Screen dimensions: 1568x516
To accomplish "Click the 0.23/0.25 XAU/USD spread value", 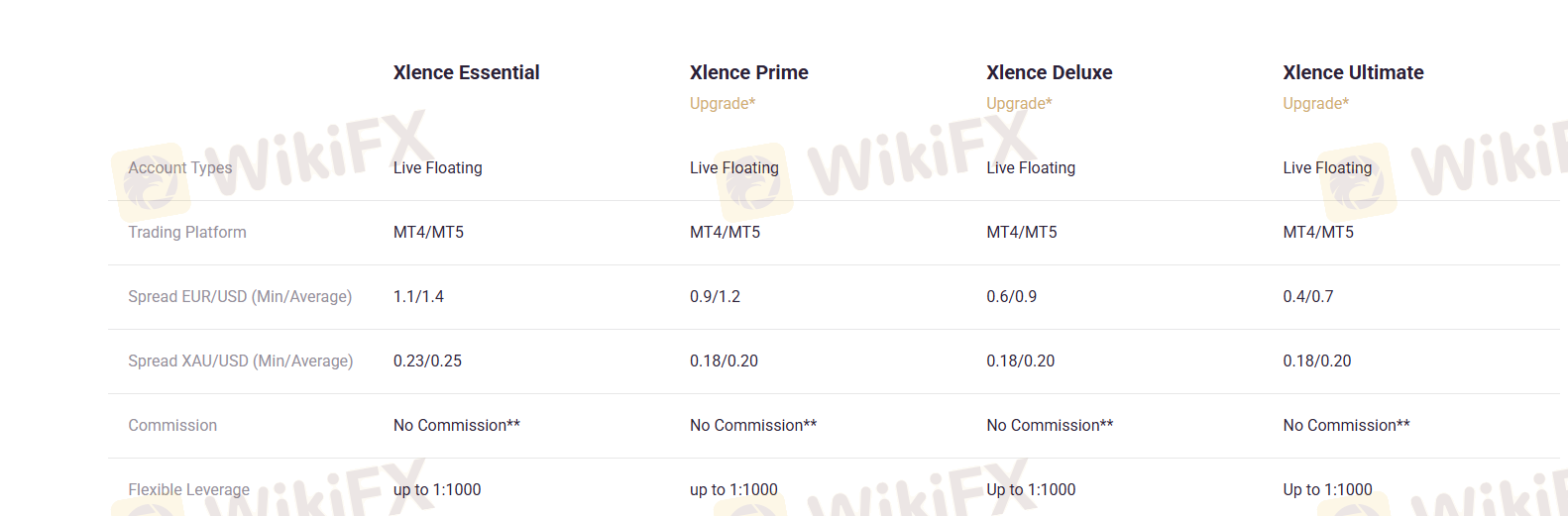I will [427, 361].
